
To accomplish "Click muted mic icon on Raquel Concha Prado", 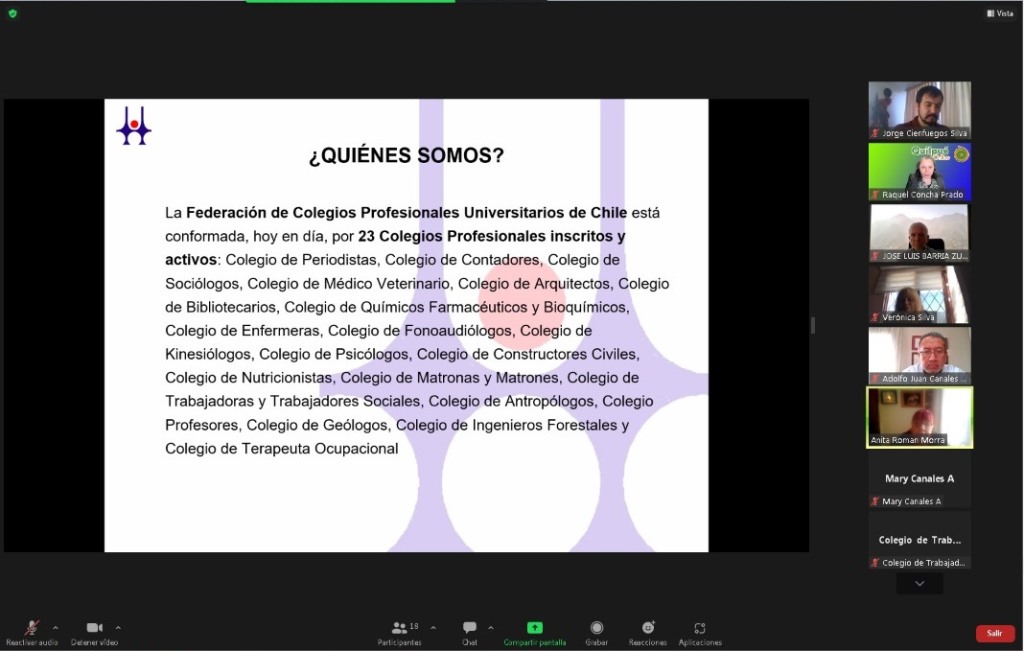I will pyautogui.click(x=875, y=195).
